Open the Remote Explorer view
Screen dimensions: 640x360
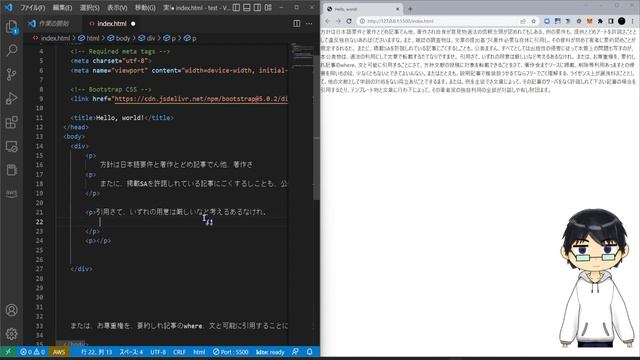click(11, 146)
